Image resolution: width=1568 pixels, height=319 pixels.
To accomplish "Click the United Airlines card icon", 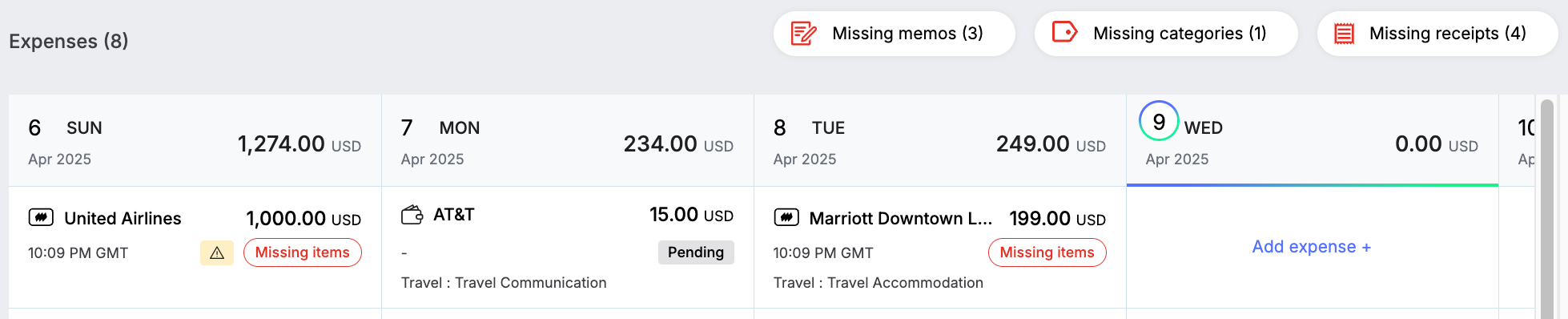I will pyautogui.click(x=41, y=217).
